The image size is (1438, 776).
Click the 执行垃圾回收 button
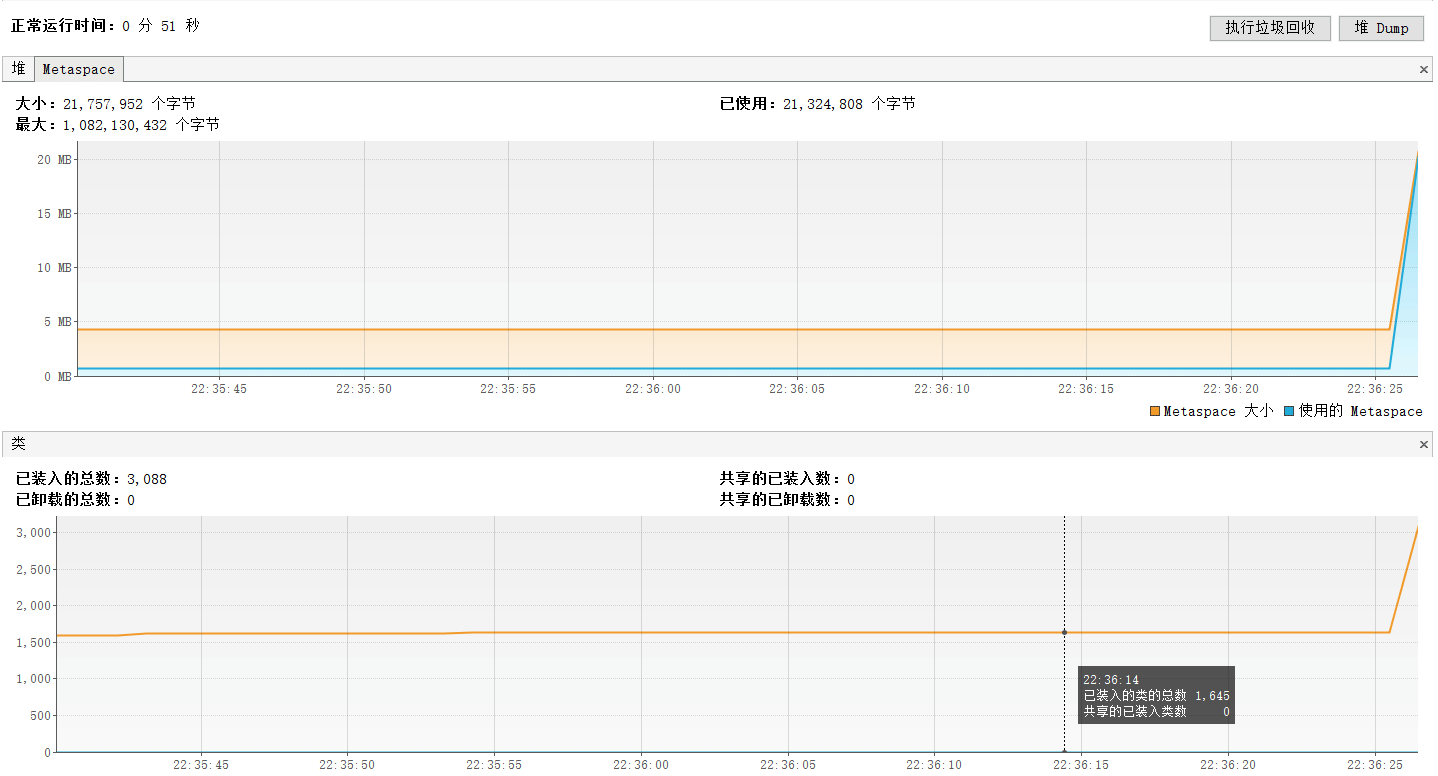(x=1270, y=28)
